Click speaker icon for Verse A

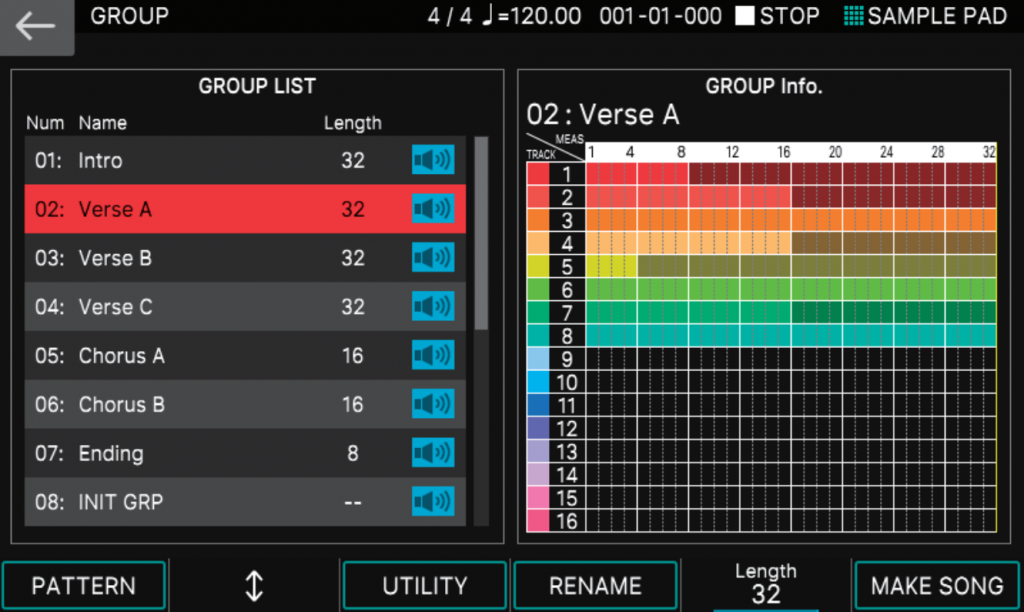tap(433, 209)
